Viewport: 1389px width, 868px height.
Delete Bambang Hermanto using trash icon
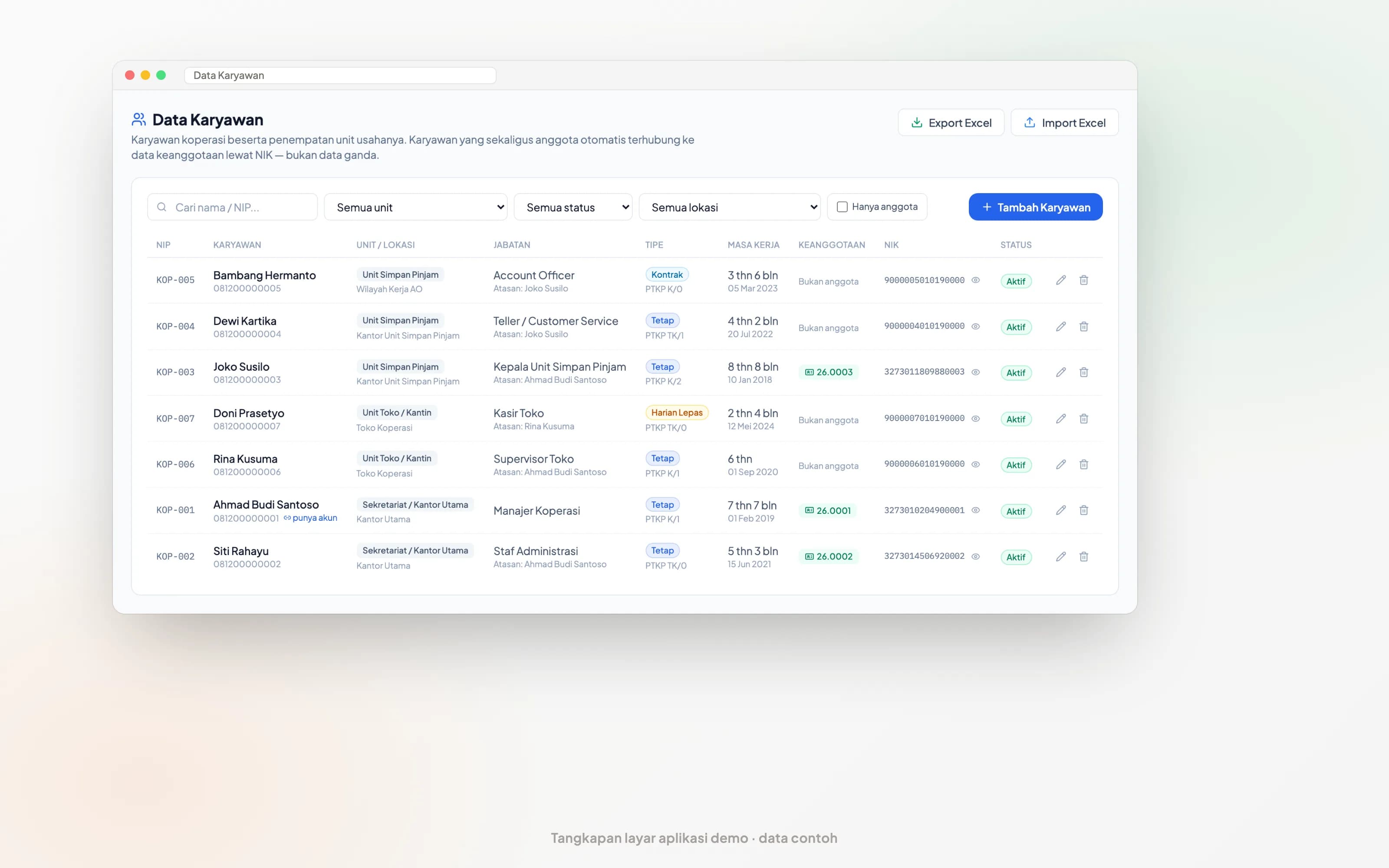tap(1084, 280)
